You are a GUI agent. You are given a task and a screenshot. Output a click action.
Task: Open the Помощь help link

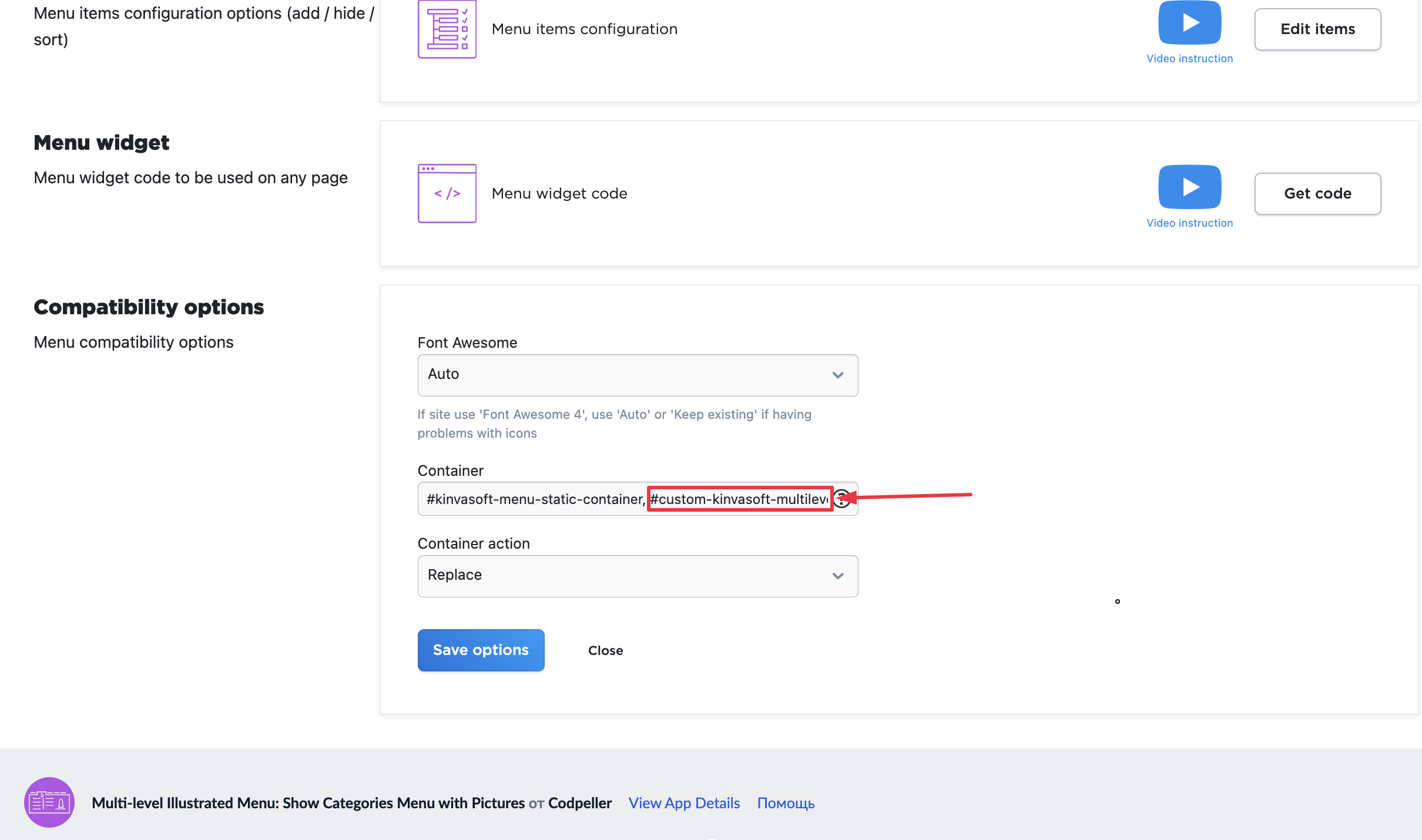(786, 803)
